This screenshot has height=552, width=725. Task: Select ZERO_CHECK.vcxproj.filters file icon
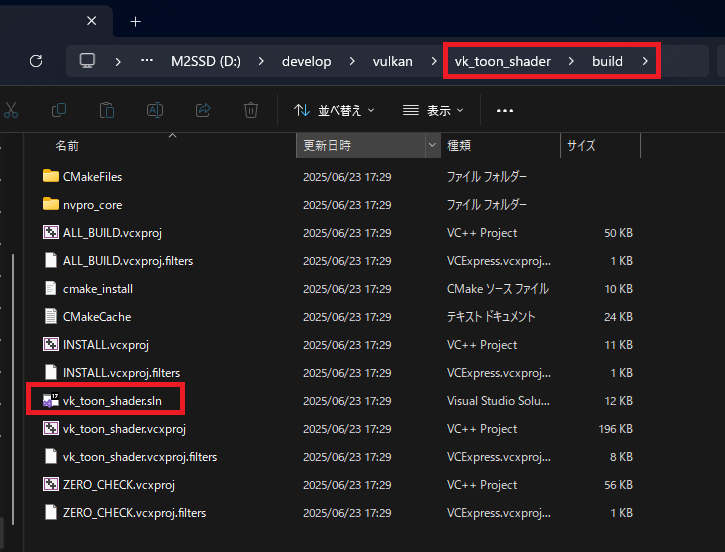click(51, 512)
